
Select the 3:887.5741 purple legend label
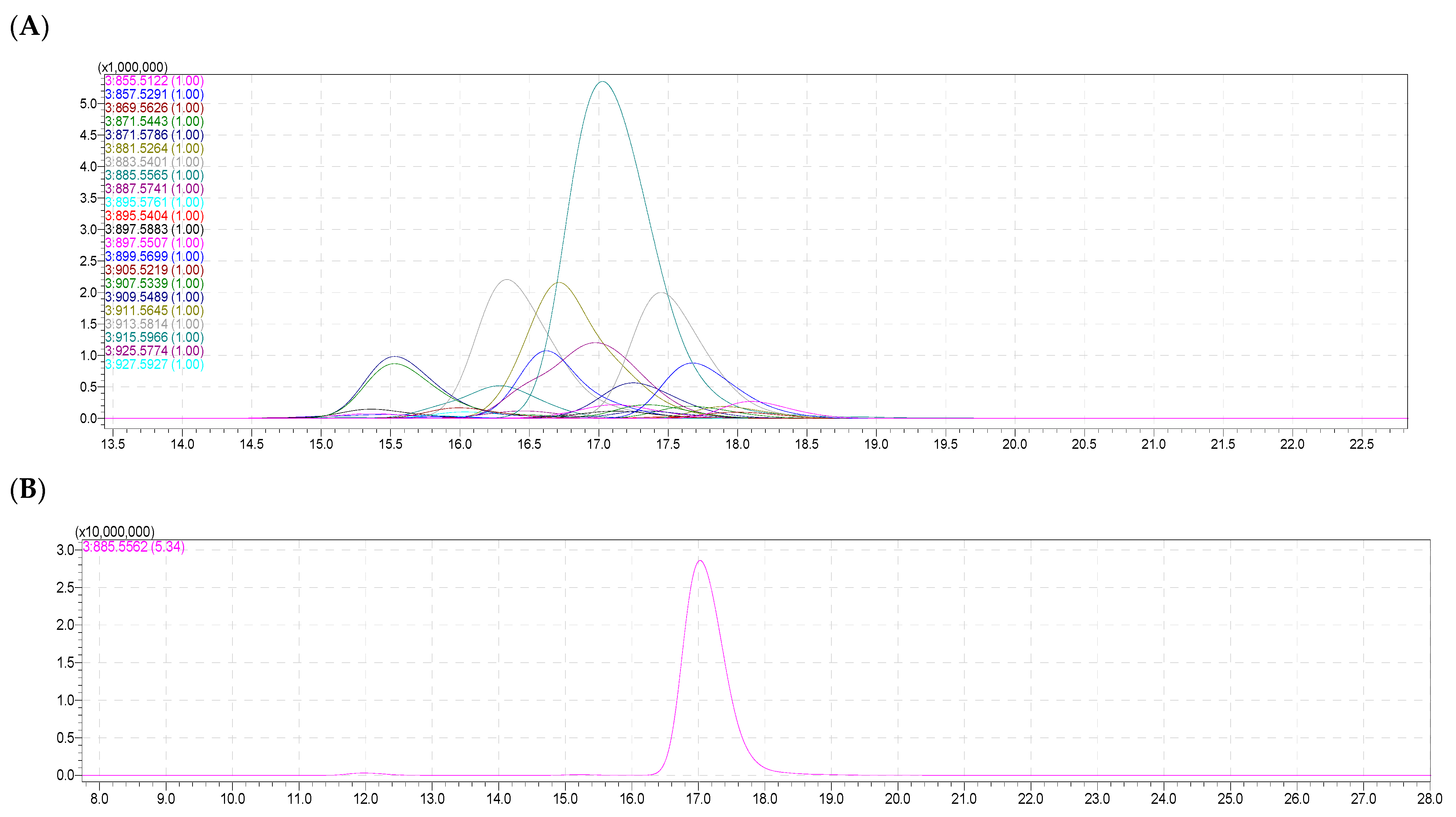coord(154,189)
